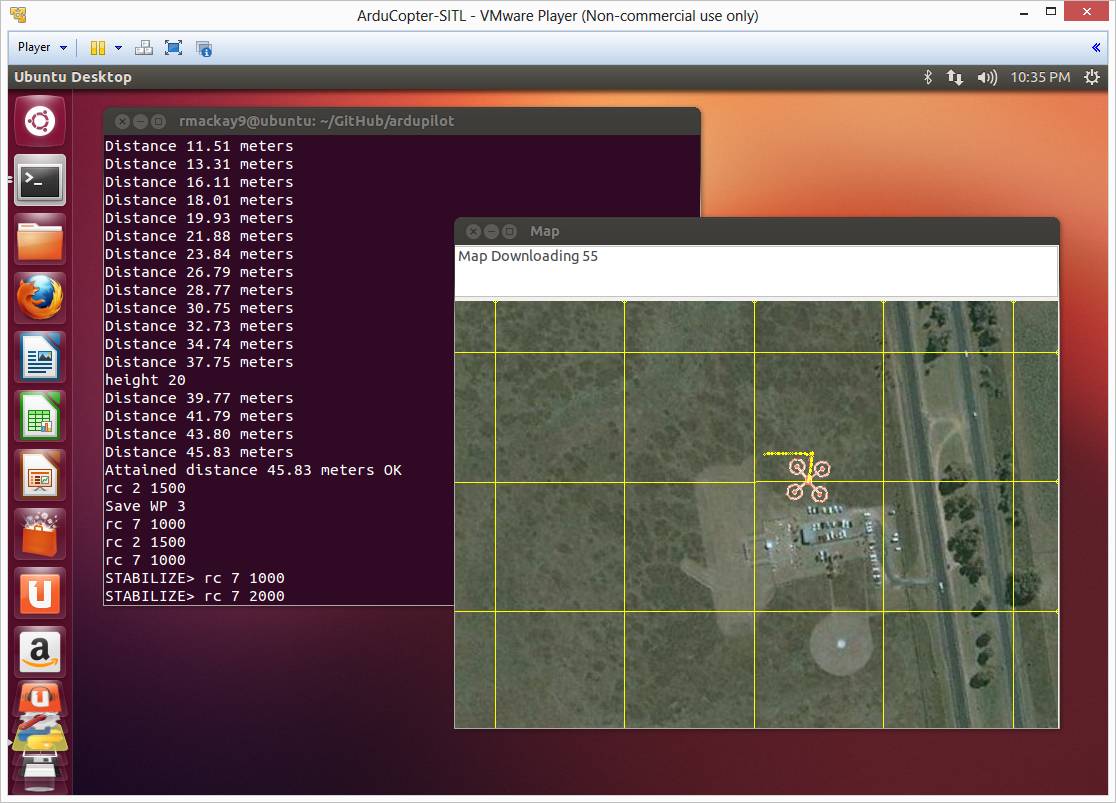Open Terminal from the launcher

point(40,181)
